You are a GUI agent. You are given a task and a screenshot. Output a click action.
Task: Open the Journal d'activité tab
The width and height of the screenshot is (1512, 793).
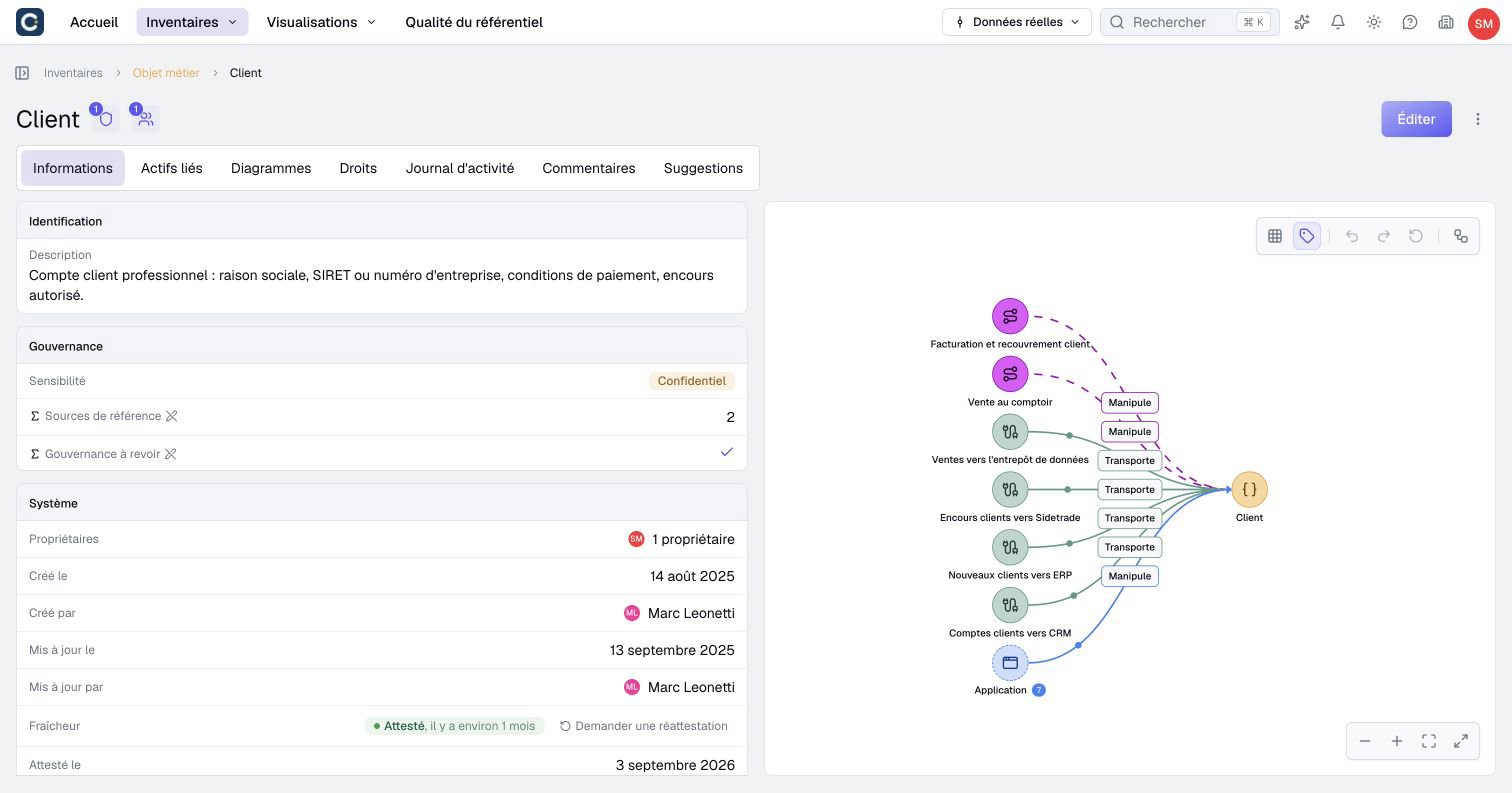point(460,168)
